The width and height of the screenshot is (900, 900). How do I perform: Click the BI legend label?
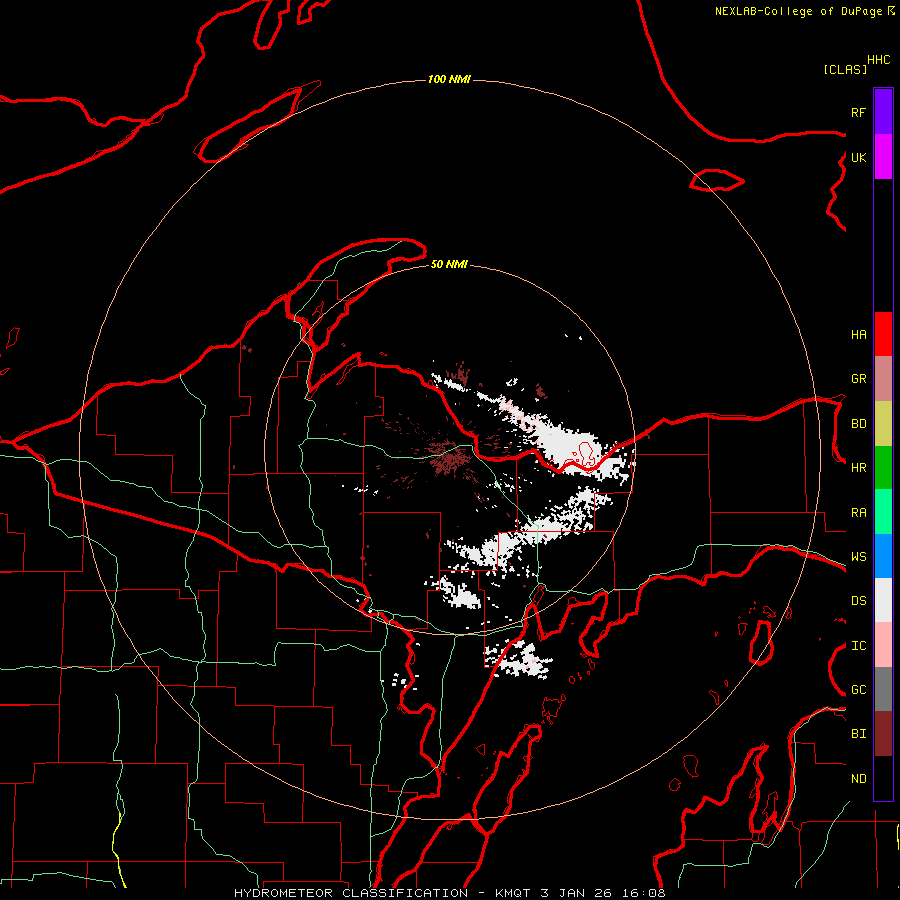[x=858, y=734]
